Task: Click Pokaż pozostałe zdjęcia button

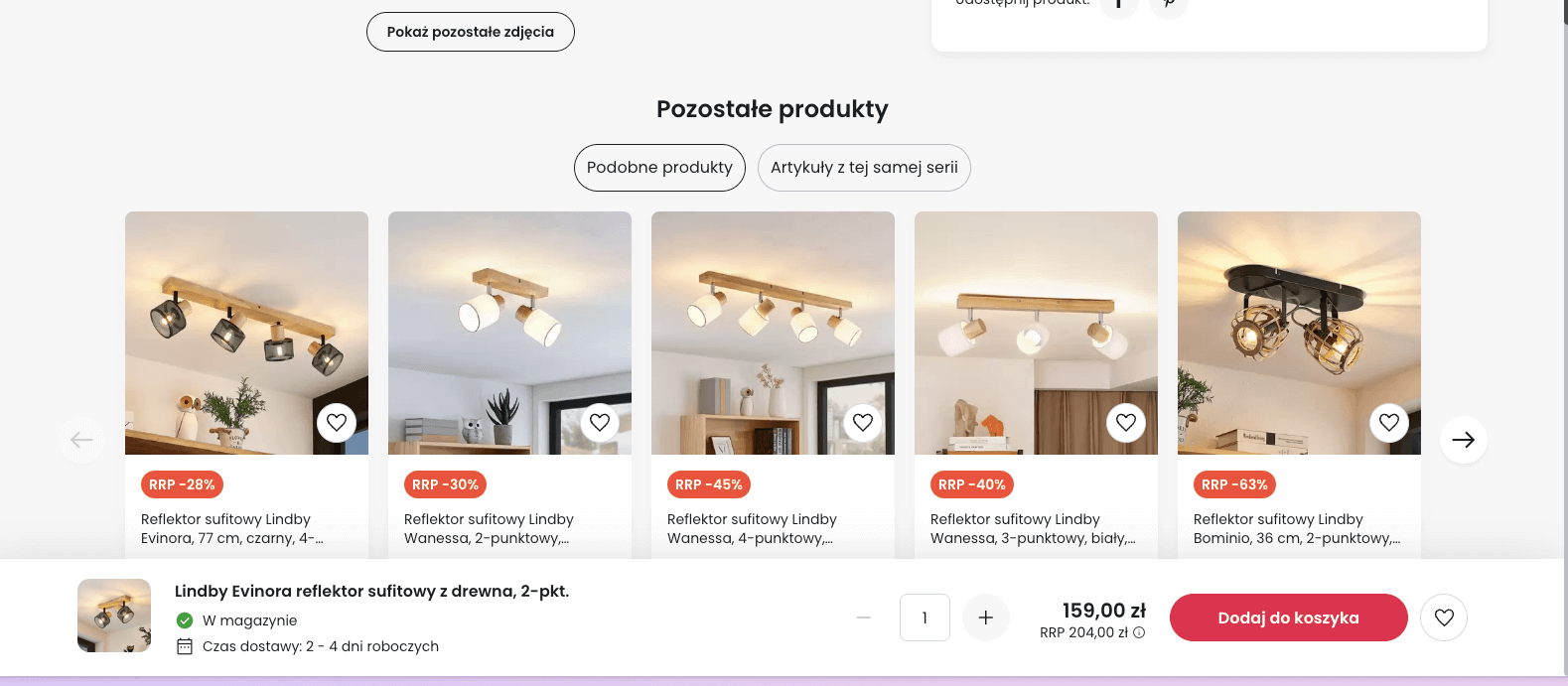Action: 471,32
